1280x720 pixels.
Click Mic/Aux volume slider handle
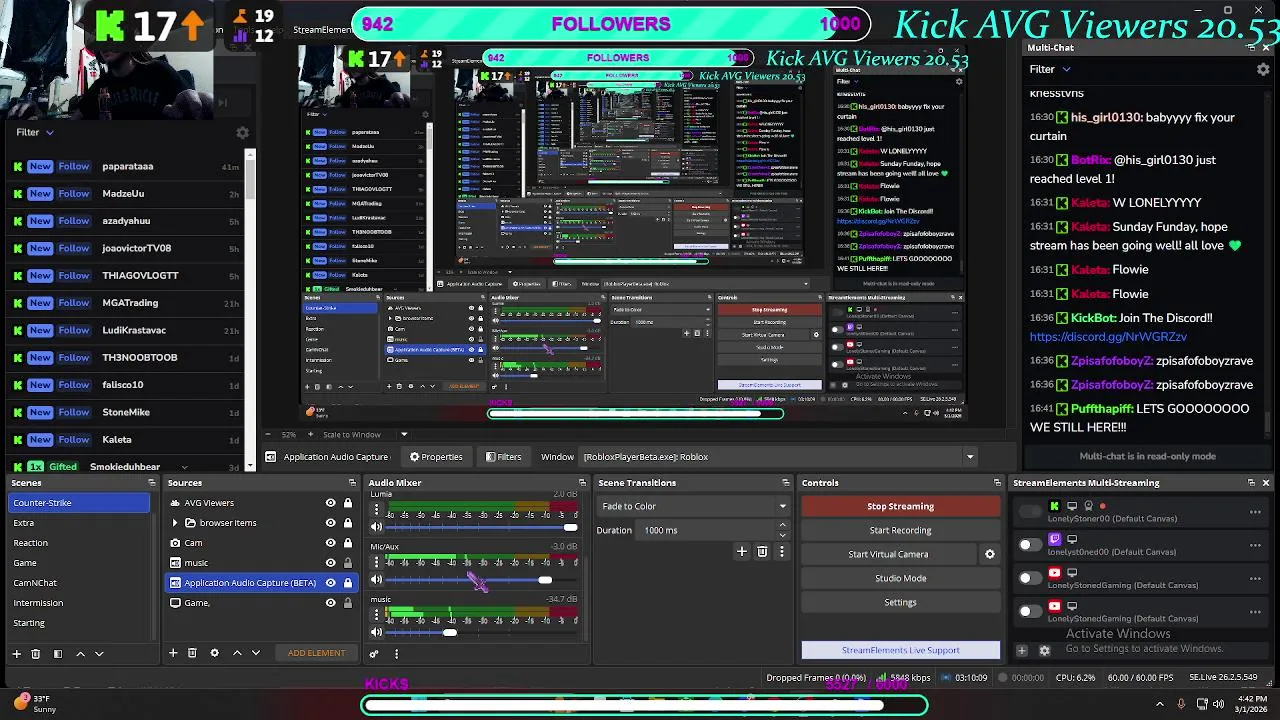coord(545,580)
